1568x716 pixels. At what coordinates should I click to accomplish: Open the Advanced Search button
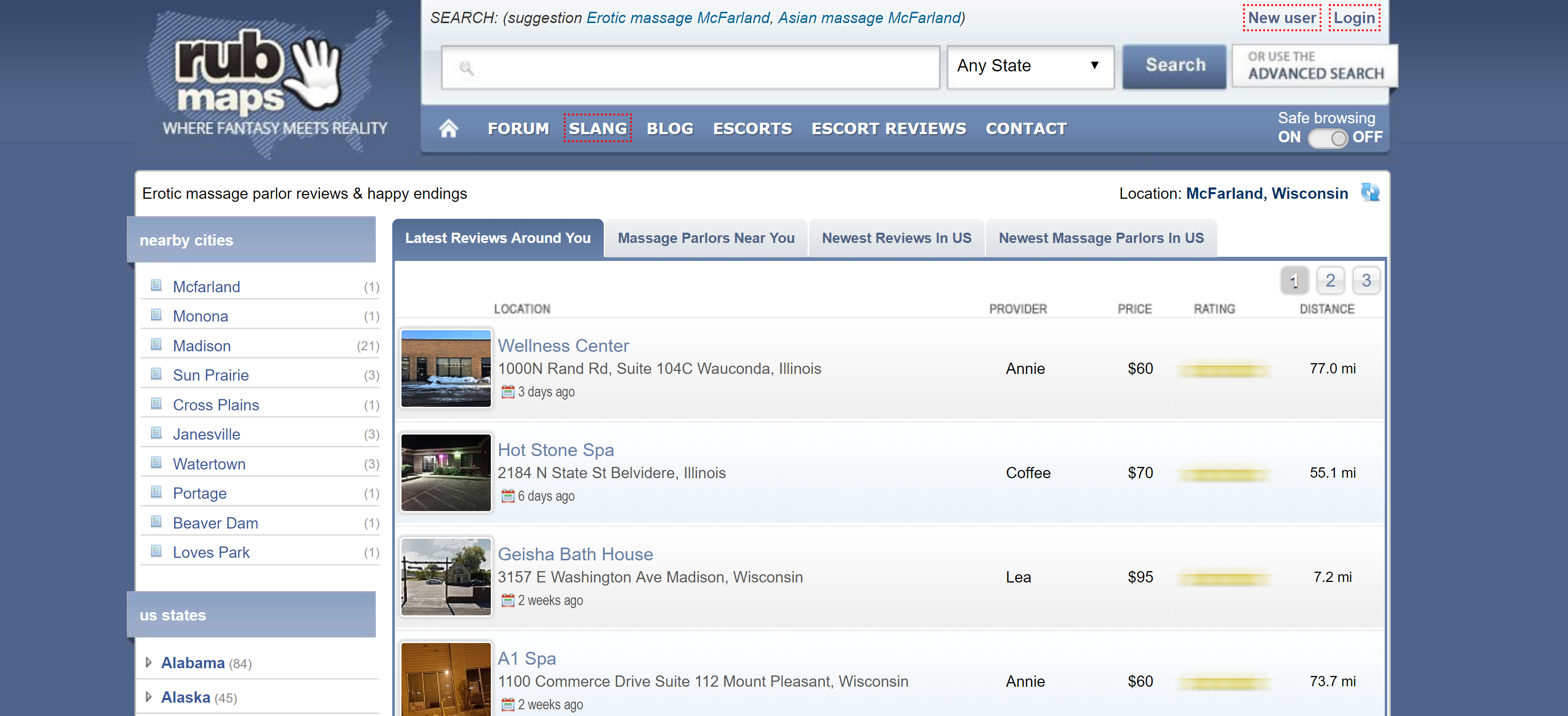(x=1315, y=65)
